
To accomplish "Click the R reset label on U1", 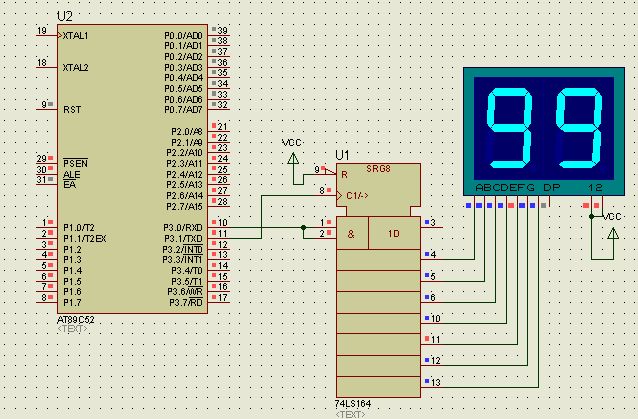I will click(344, 175).
